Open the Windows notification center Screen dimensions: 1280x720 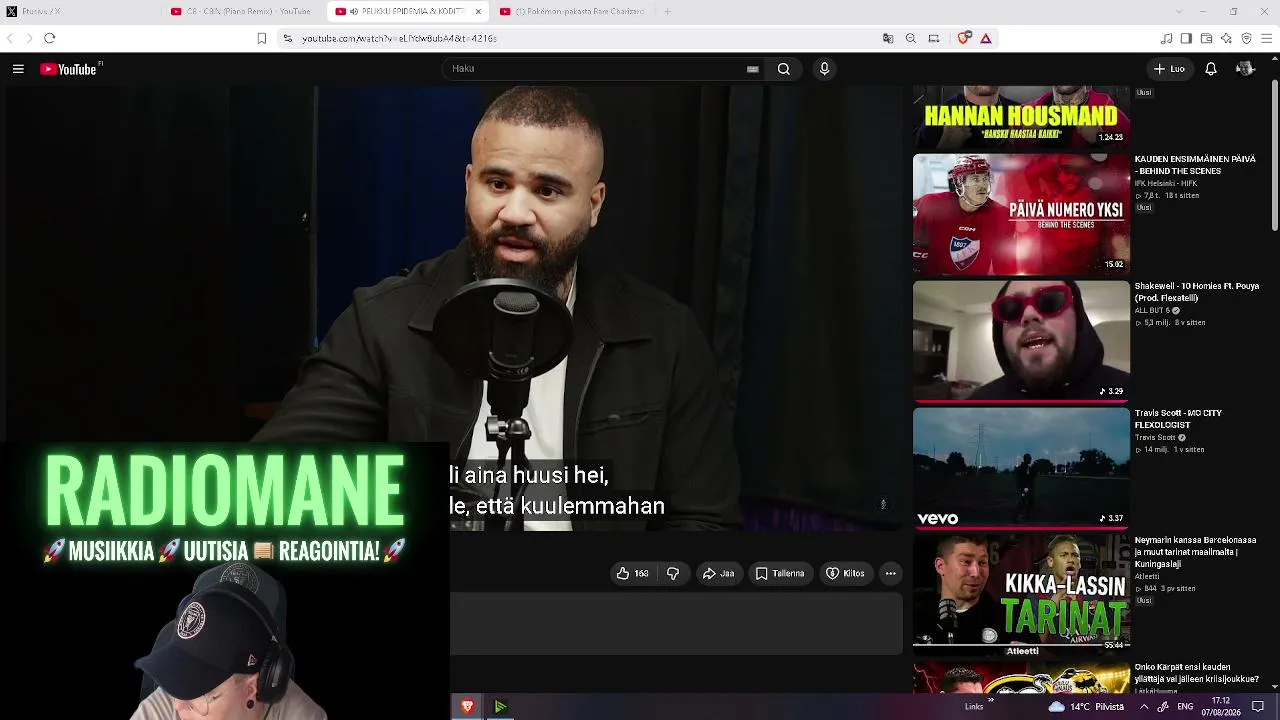click(1258, 707)
